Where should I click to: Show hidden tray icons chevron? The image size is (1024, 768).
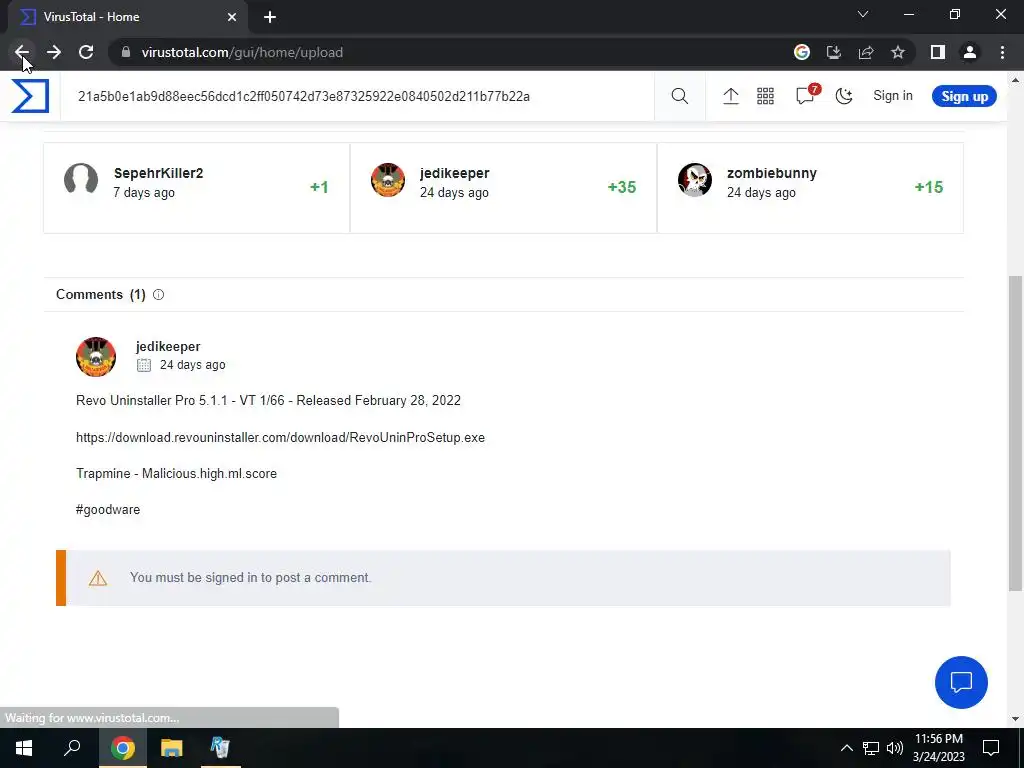(x=846, y=748)
